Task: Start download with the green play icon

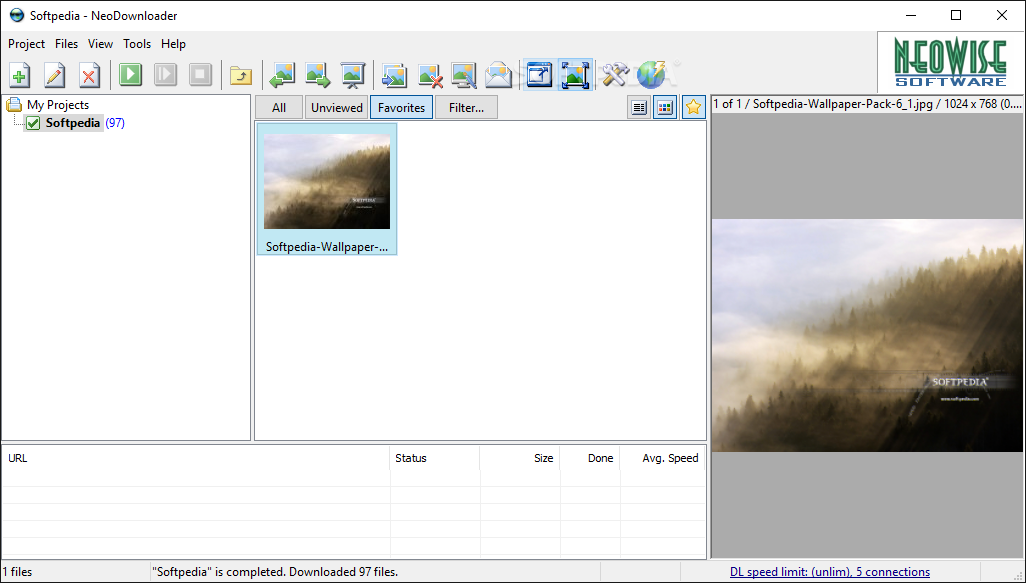Action: coord(131,75)
